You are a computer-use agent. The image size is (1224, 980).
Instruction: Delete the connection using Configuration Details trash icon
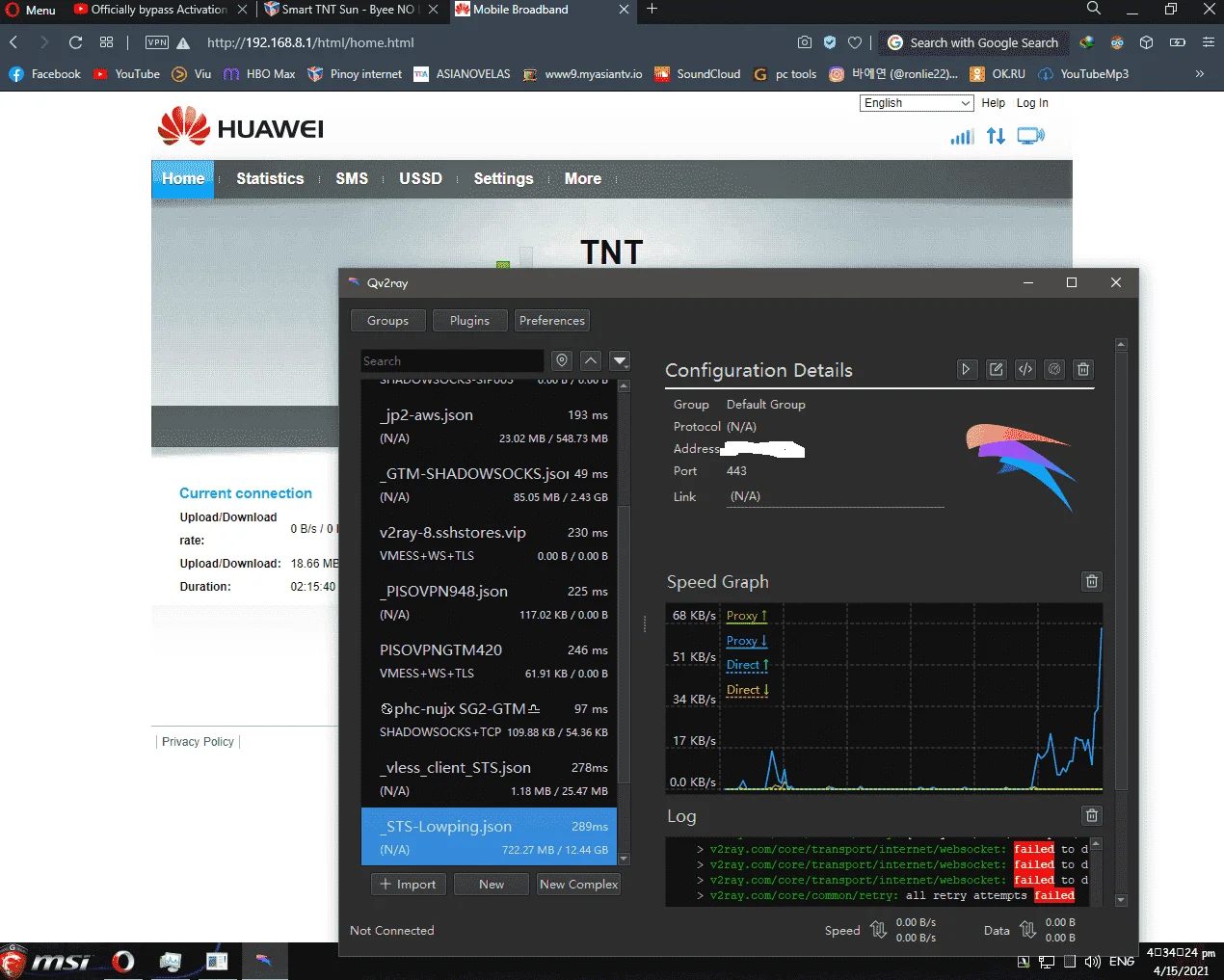[1083, 369]
